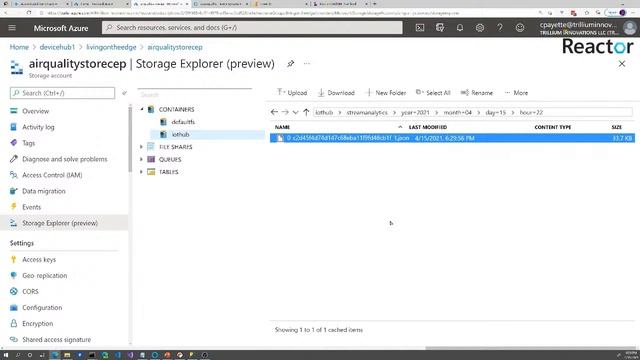Open Shared access signature
Image resolution: width=640 pixels, height=360 pixels.
[56, 340]
